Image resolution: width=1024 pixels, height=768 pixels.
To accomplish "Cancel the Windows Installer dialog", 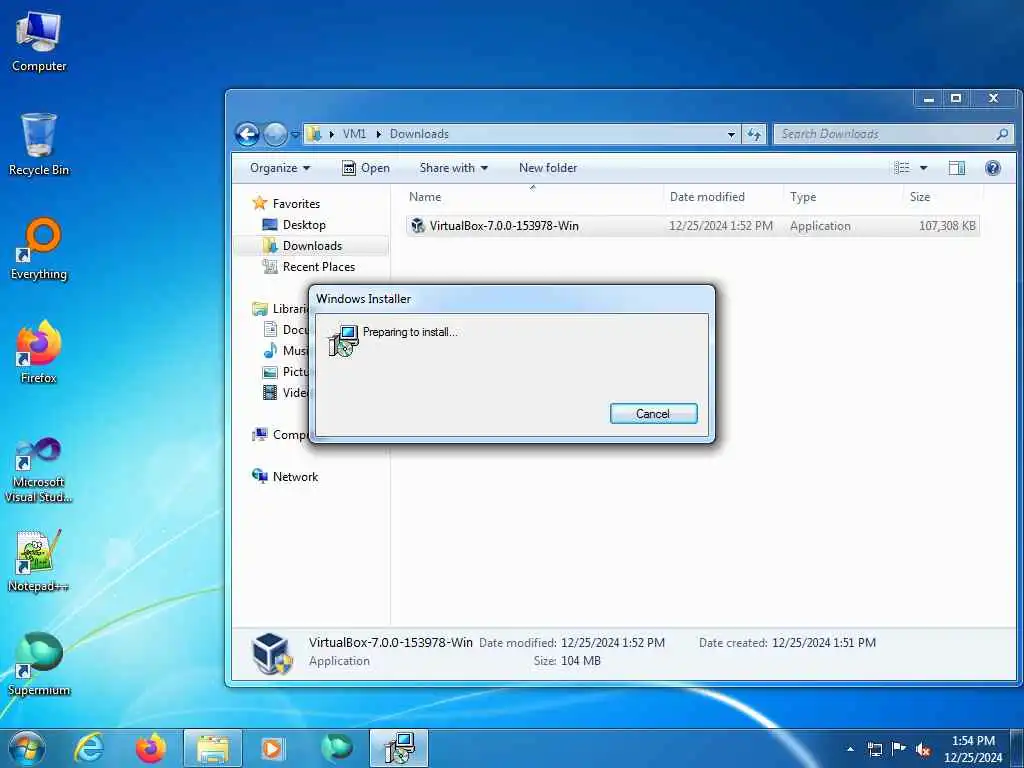I will pyautogui.click(x=653, y=413).
